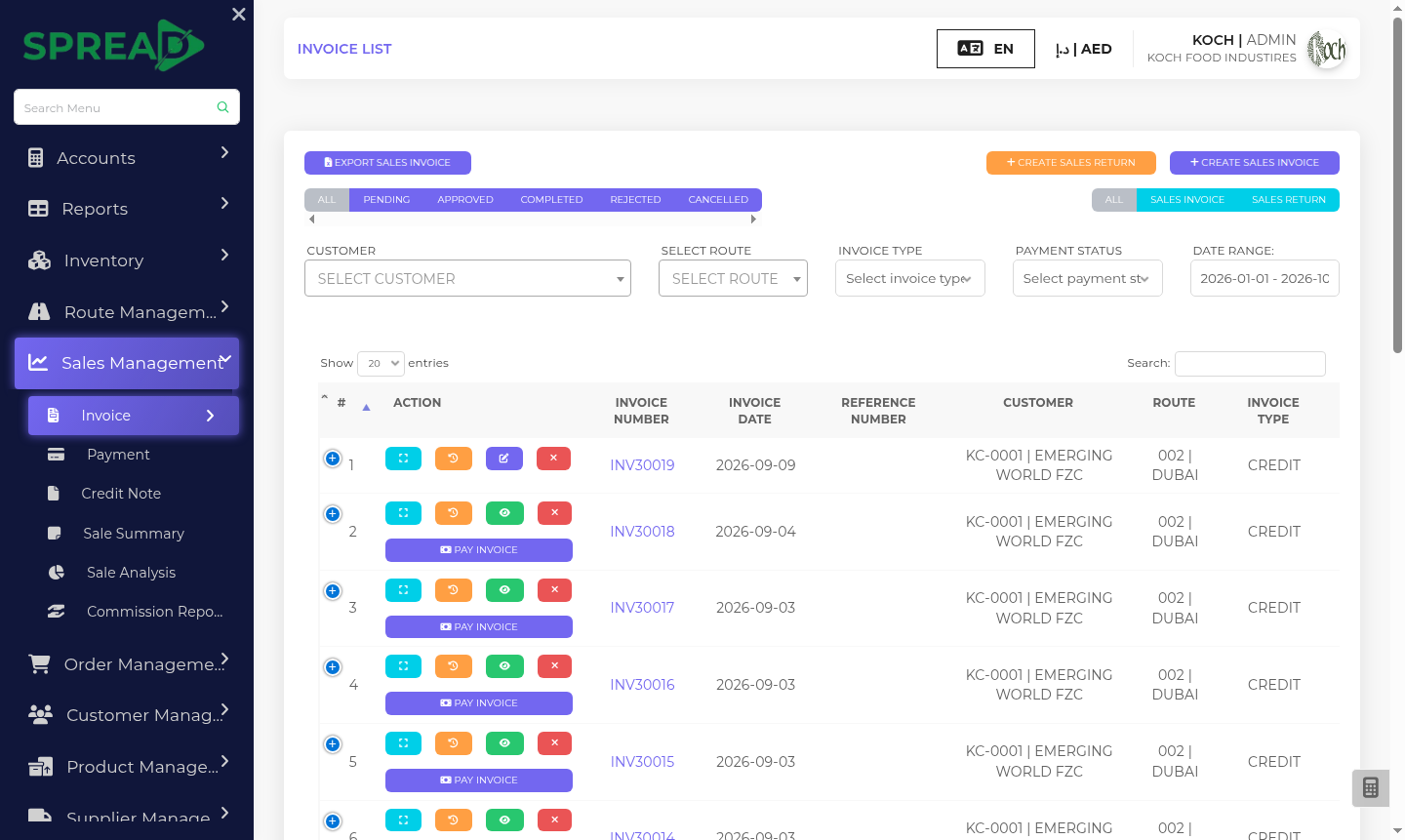Click the red cancel icon for INV30015
The height and width of the screenshot is (840, 1405).
(554, 743)
